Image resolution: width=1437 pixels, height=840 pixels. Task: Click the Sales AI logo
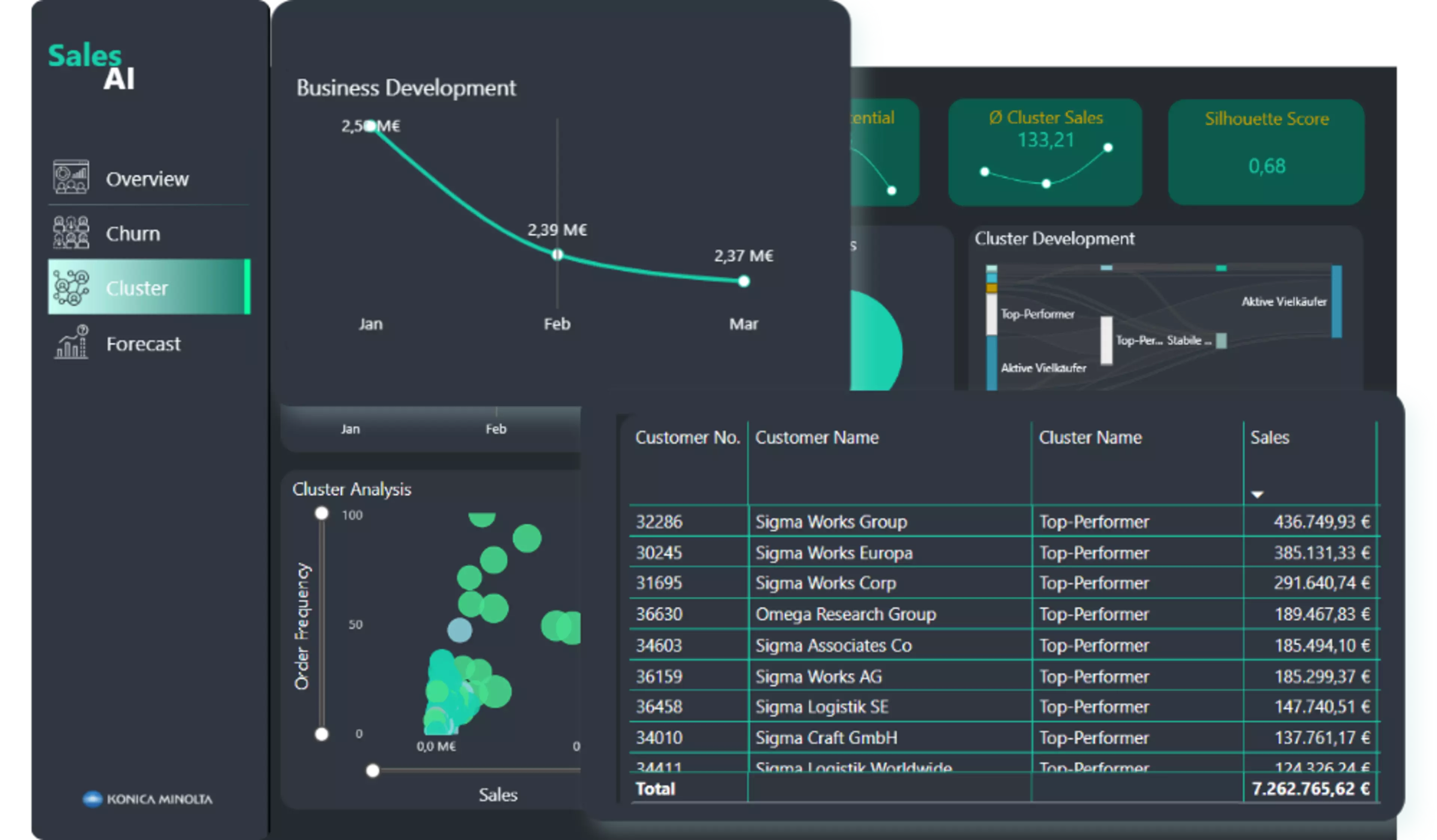point(91,67)
